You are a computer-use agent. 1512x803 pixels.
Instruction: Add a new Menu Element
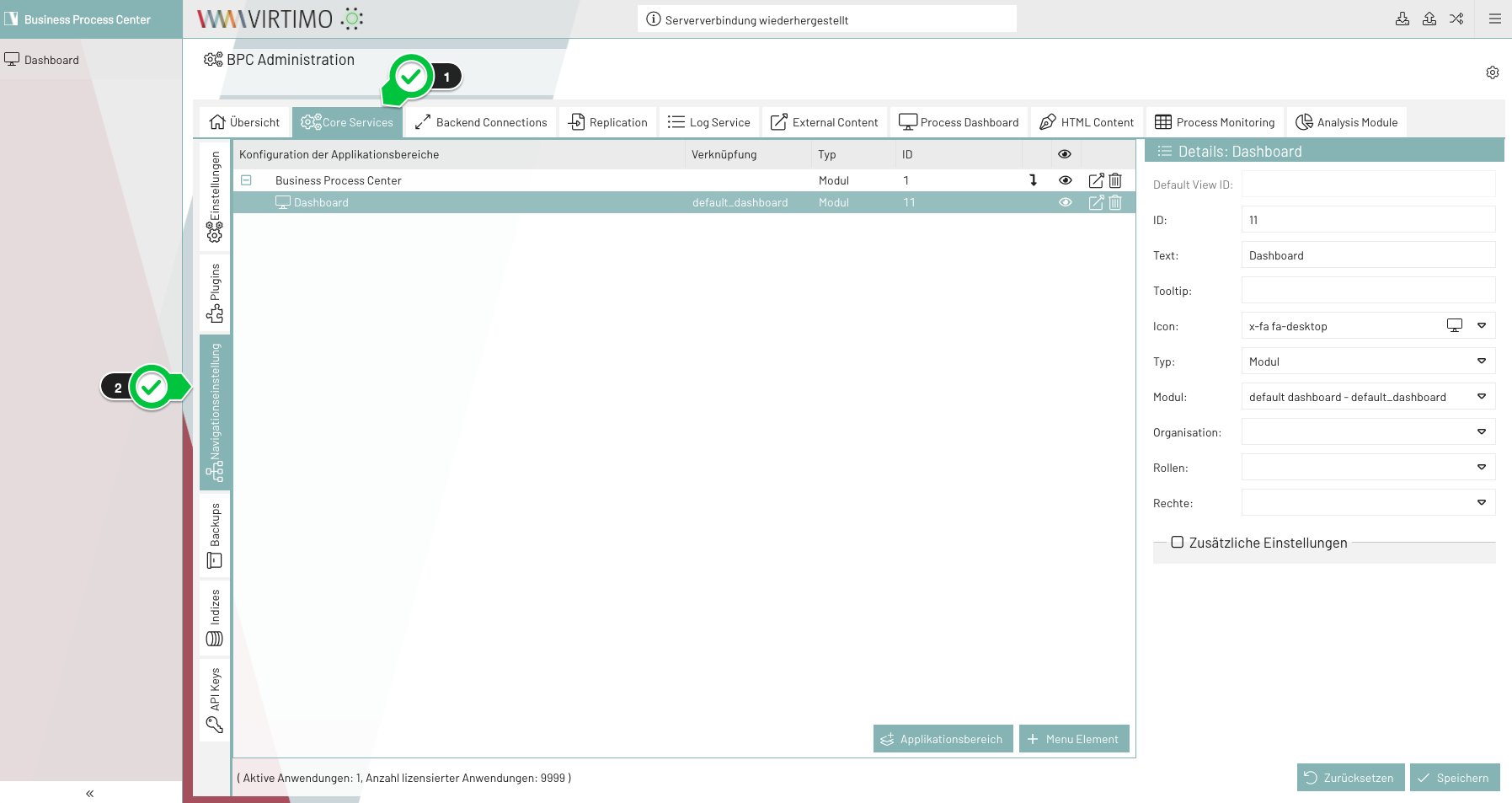[1073, 739]
